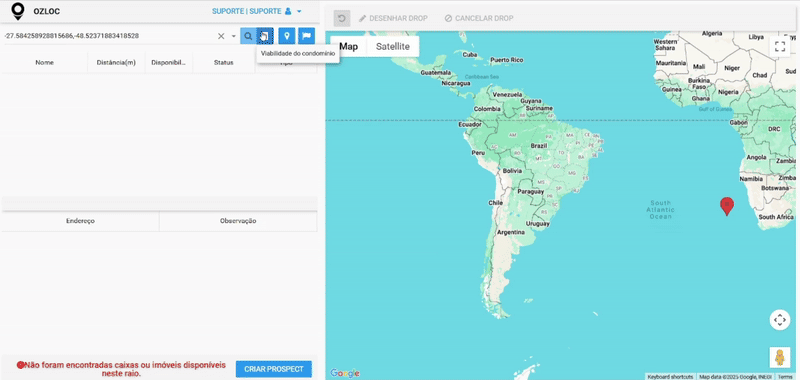The image size is (800, 380).
Task: Open the Terms link on map
Action: [x=785, y=377]
